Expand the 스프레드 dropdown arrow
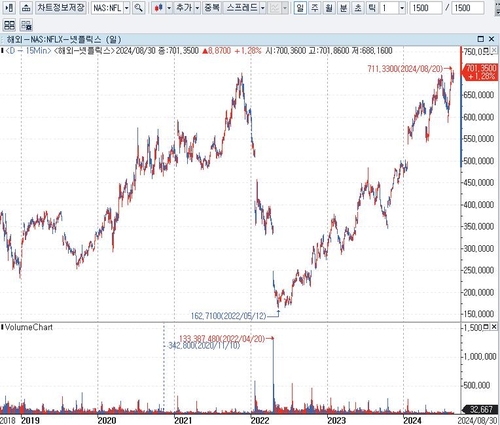Image resolution: width=500 pixels, height=425 pixels. click(x=263, y=8)
